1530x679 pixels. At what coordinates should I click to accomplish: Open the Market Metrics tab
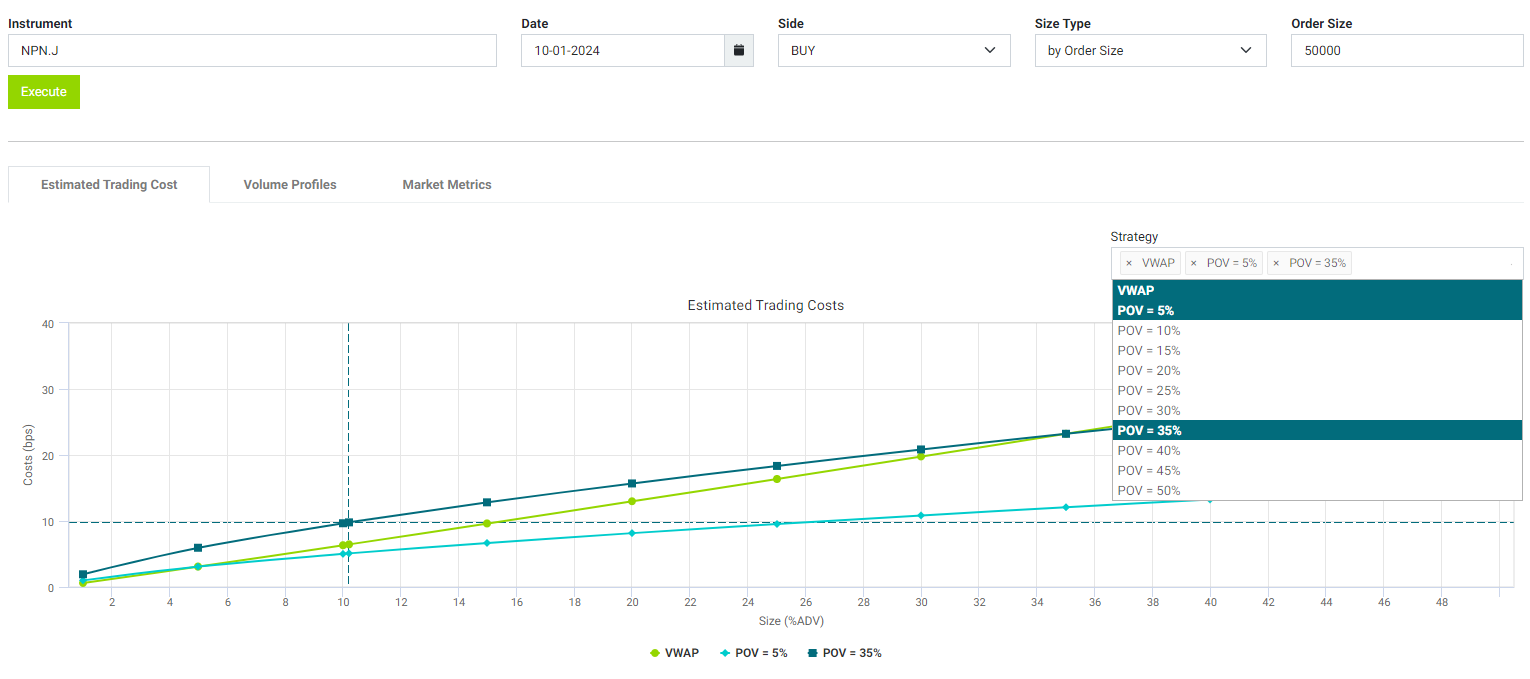[447, 184]
